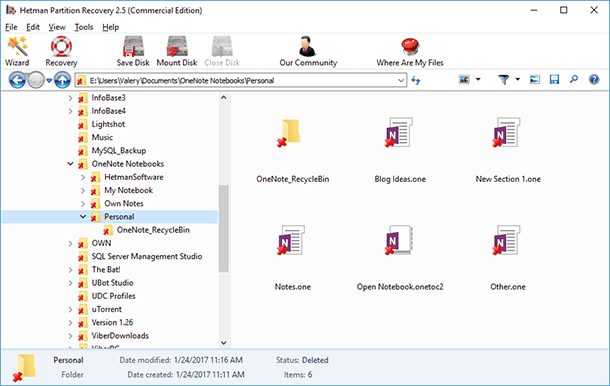Open the File menu

[x=11, y=27]
